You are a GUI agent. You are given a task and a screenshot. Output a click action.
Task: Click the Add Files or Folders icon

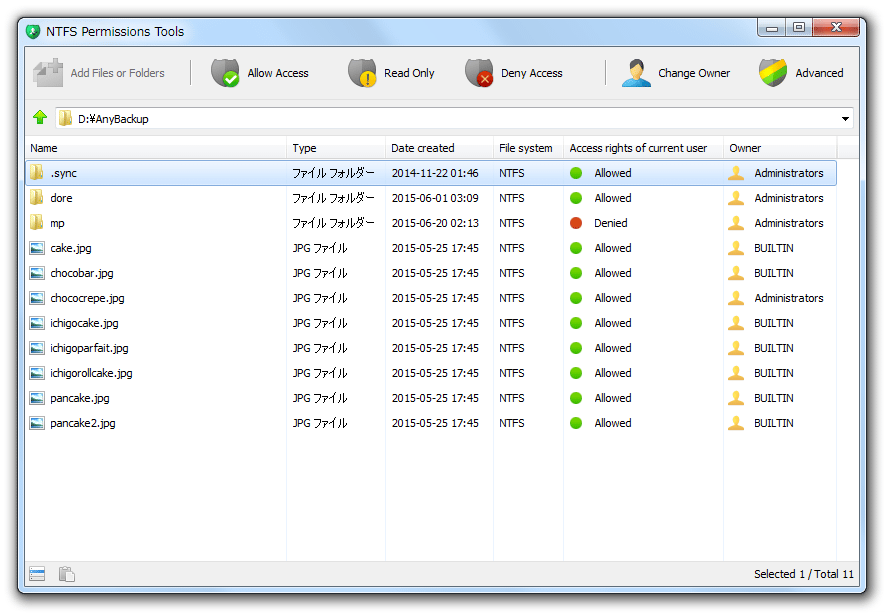[x=48, y=72]
